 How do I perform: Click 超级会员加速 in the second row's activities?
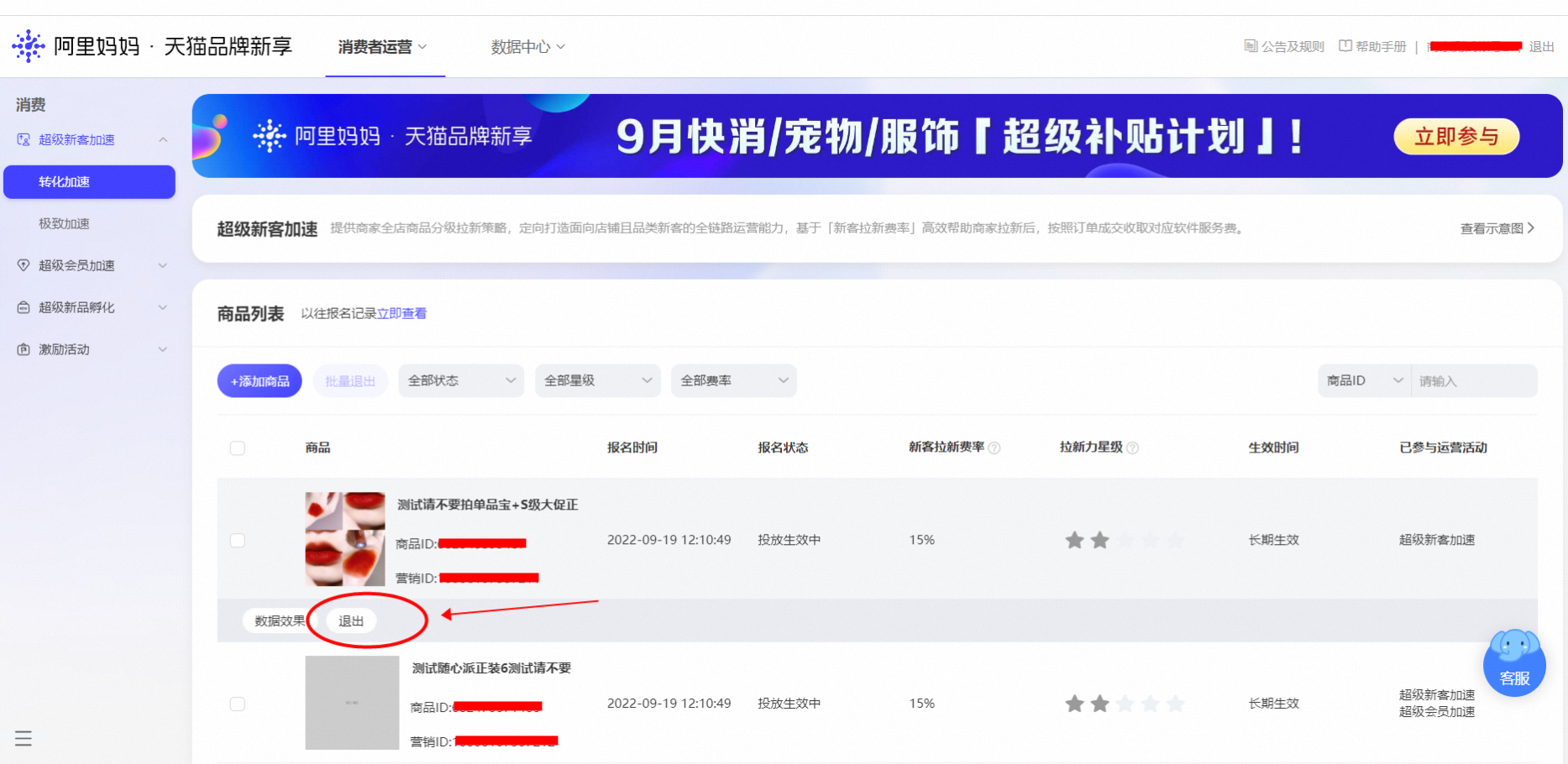point(1437,712)
